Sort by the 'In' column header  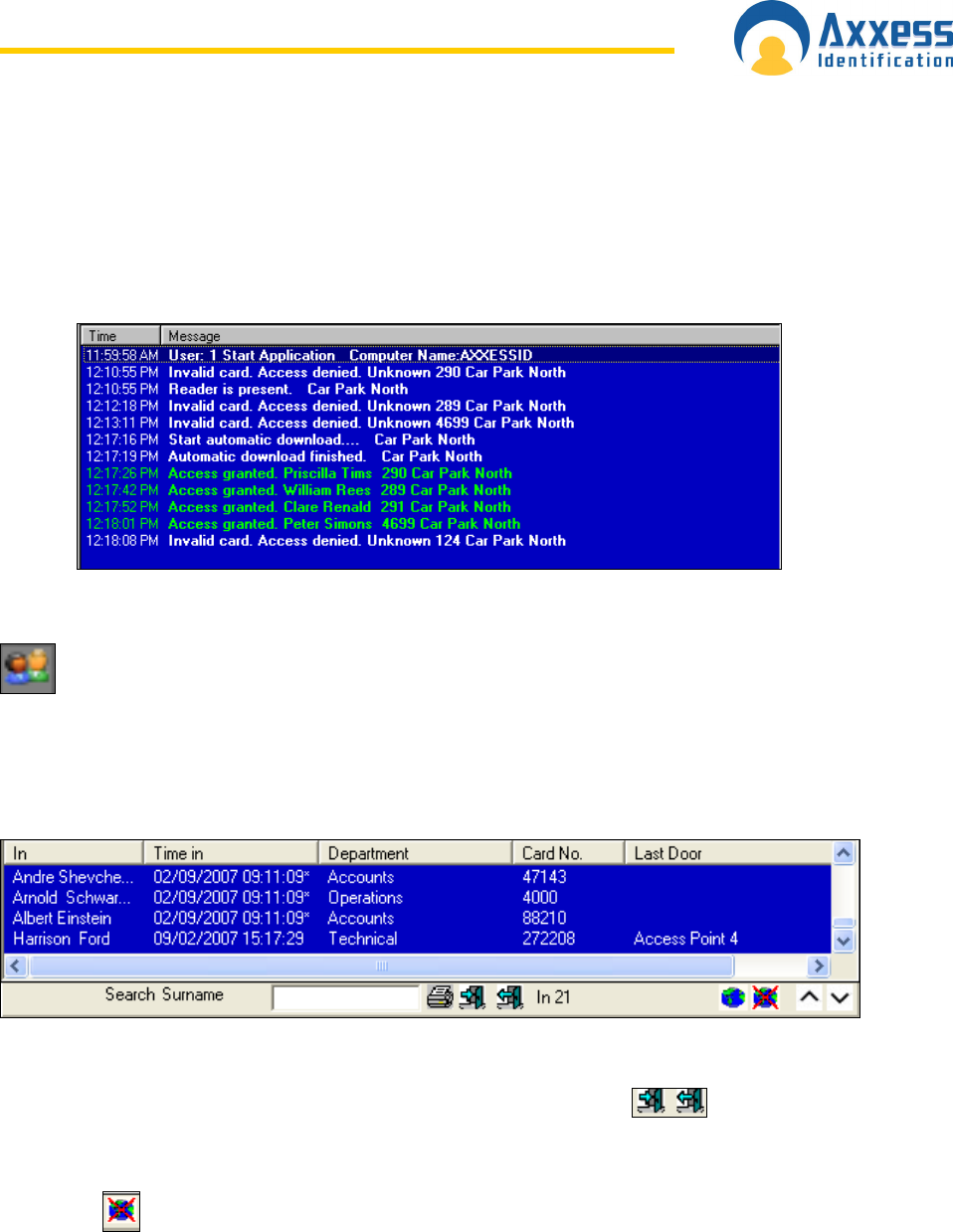point(74,853)
